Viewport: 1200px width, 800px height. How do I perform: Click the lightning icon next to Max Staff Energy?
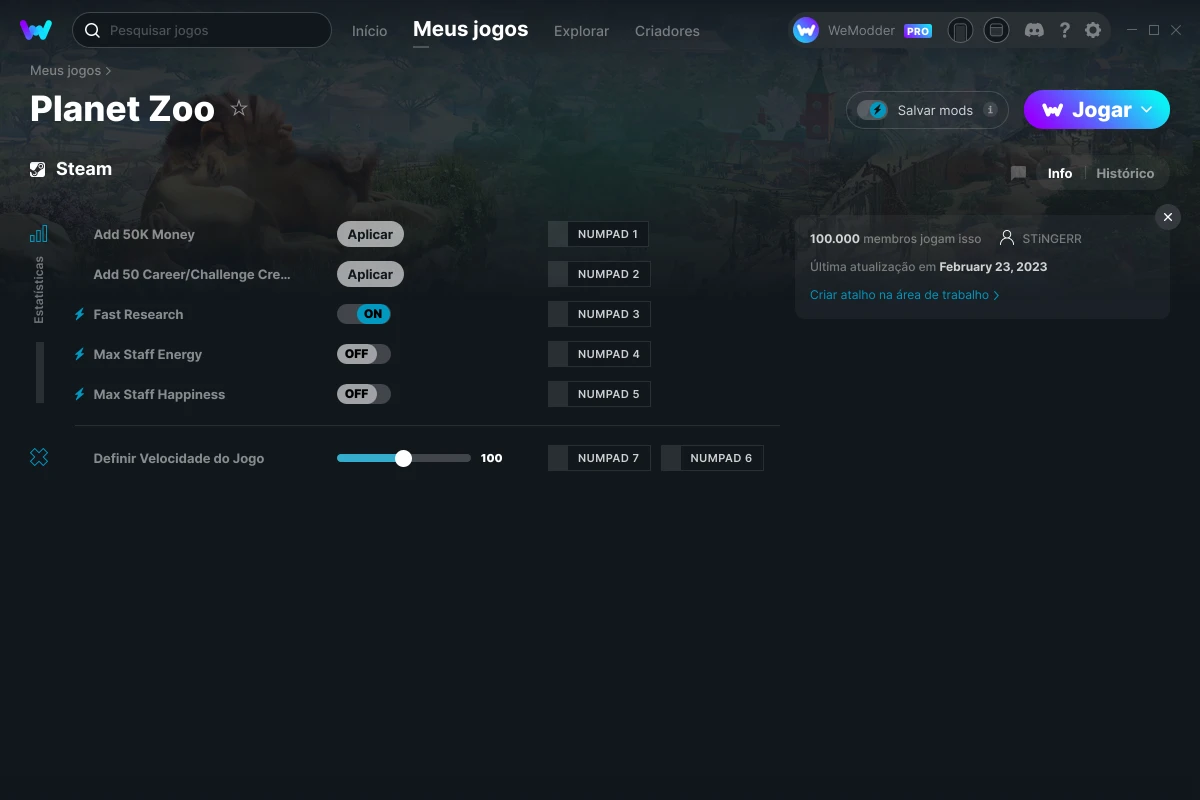click(80, 354)
